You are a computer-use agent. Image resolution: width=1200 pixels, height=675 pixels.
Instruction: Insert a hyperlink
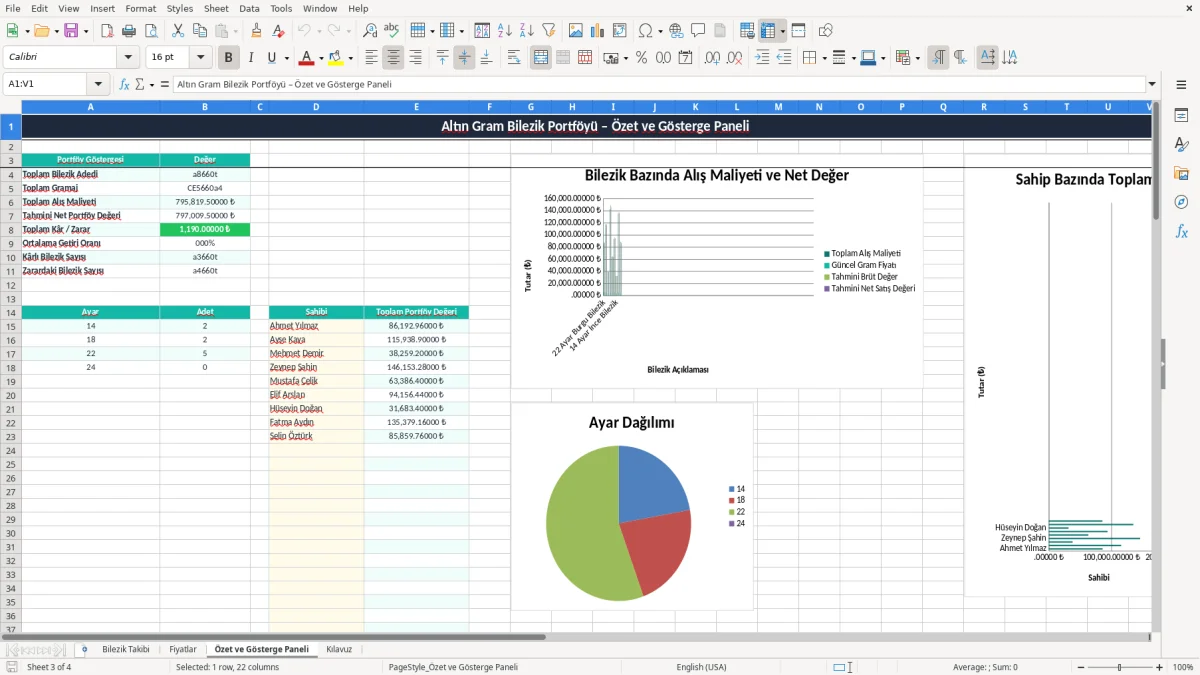pyautogui.click(x=676, y=31)
